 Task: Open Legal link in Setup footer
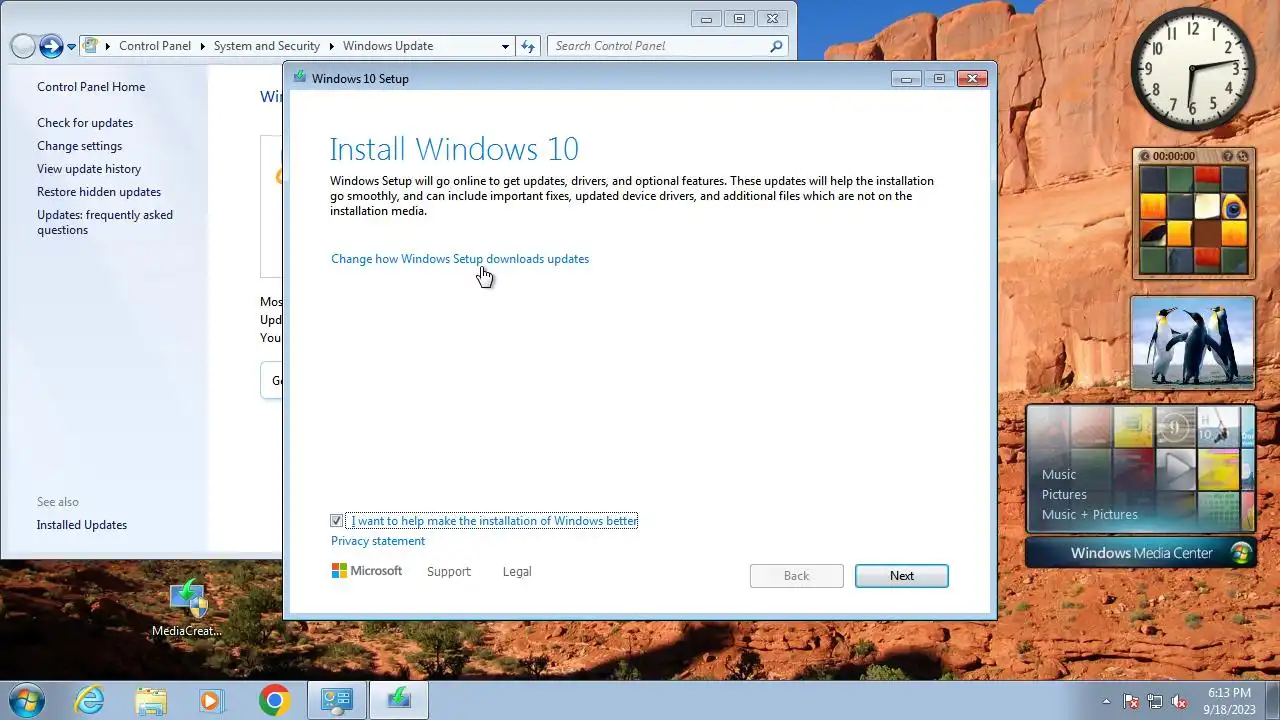[x=517, y=572]
